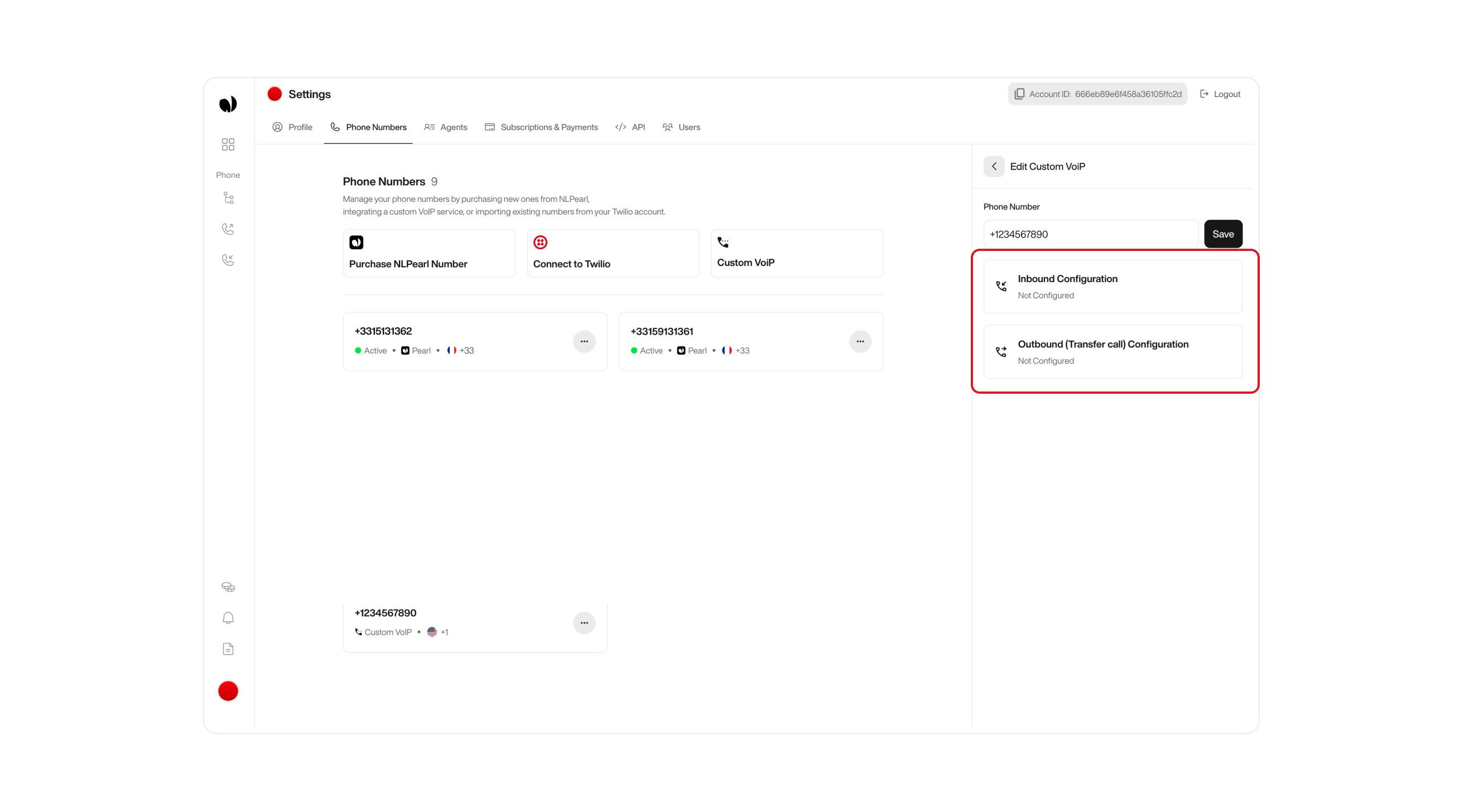Open options menu for +1234567890 number card
This screenshot has width=1464, height=812.
coord(584,623)
